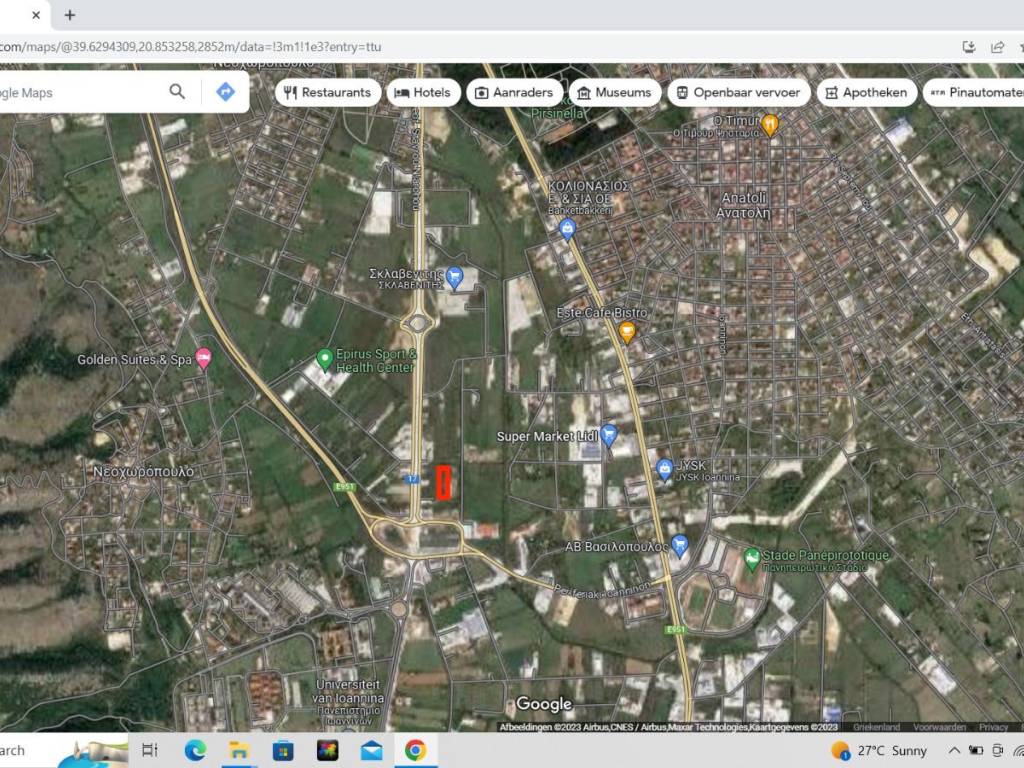The image size is (1024, 768).
Task: Select the Aanraders category chip
Action: [513, 92]
